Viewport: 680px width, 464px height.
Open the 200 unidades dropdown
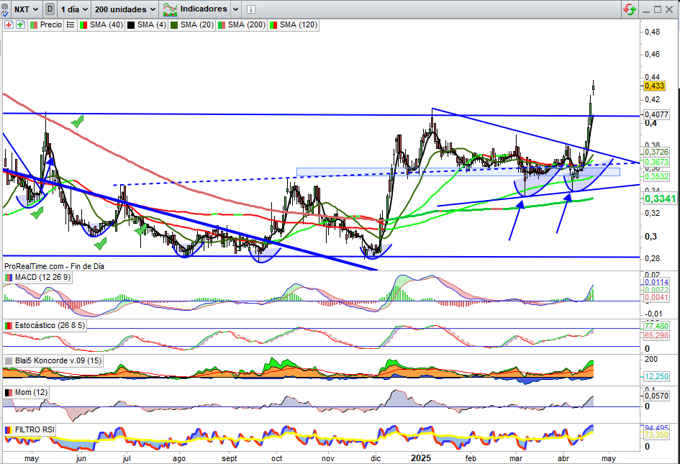125,9
